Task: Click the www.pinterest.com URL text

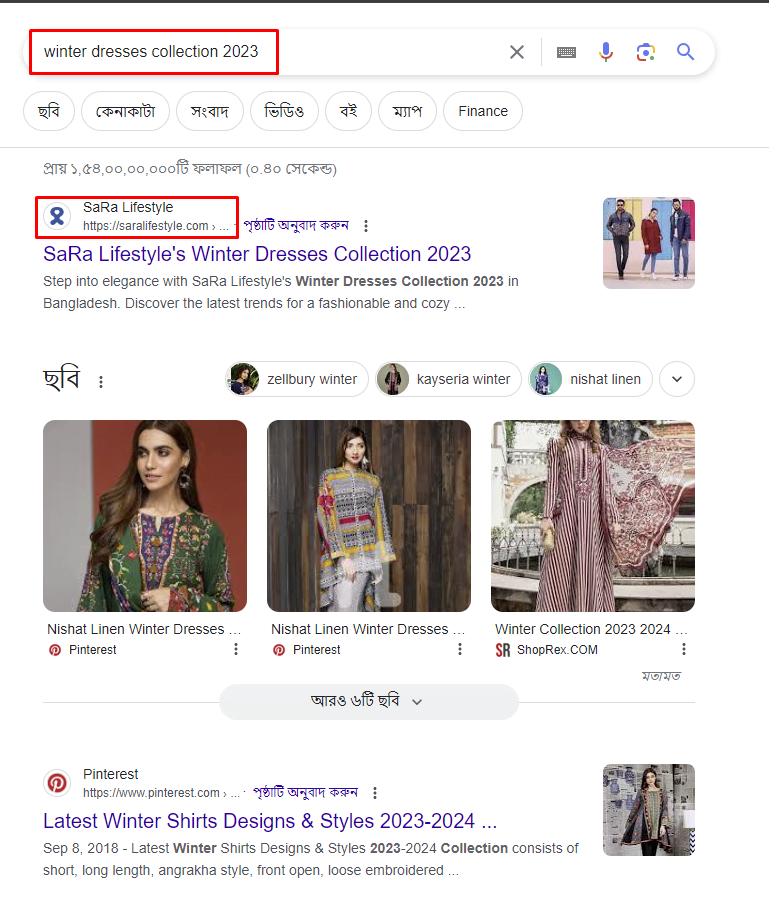Action: pyautogui.click(x=162, y=793)
